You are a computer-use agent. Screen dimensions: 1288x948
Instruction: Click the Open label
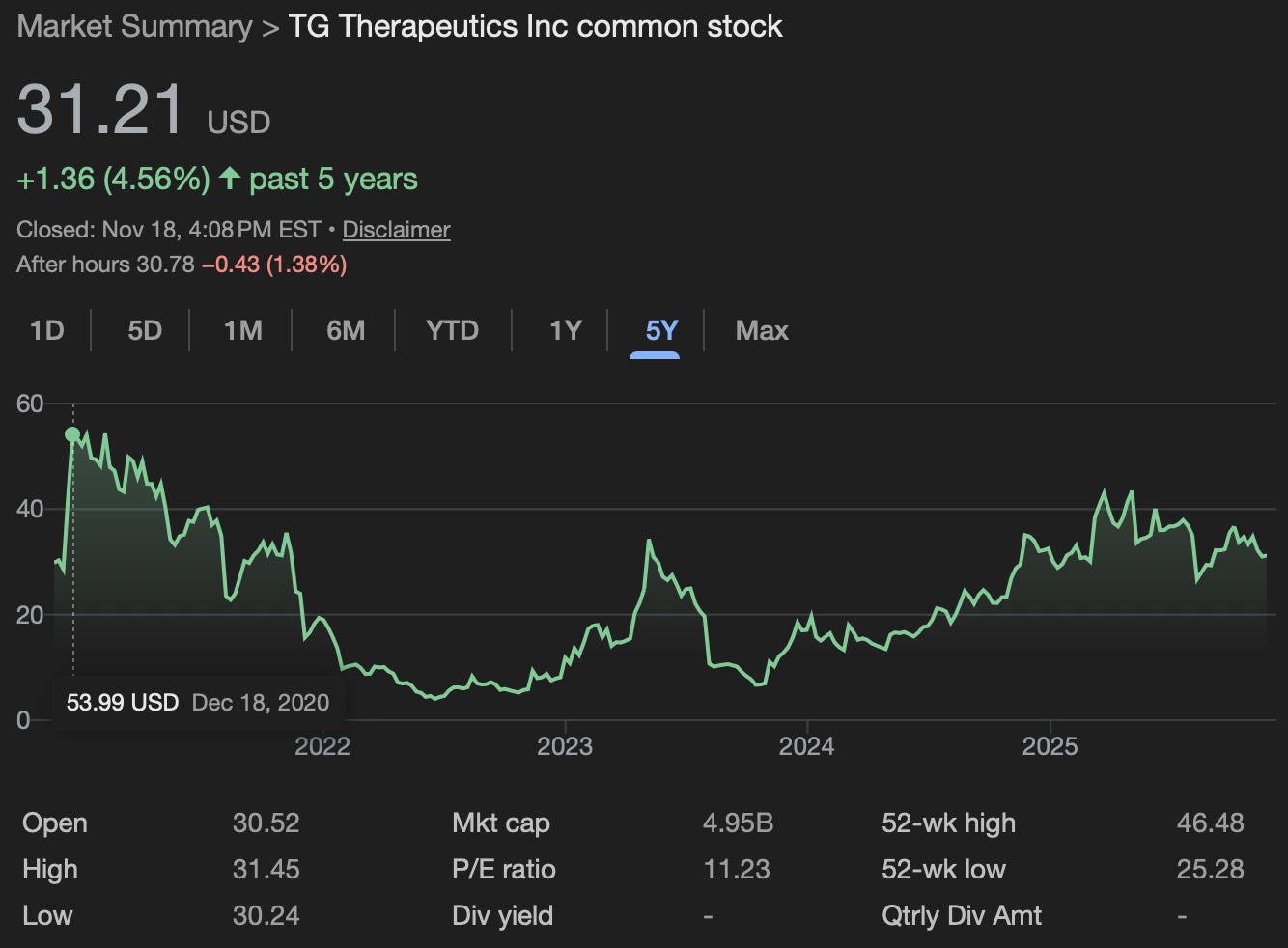click(55, 823)
